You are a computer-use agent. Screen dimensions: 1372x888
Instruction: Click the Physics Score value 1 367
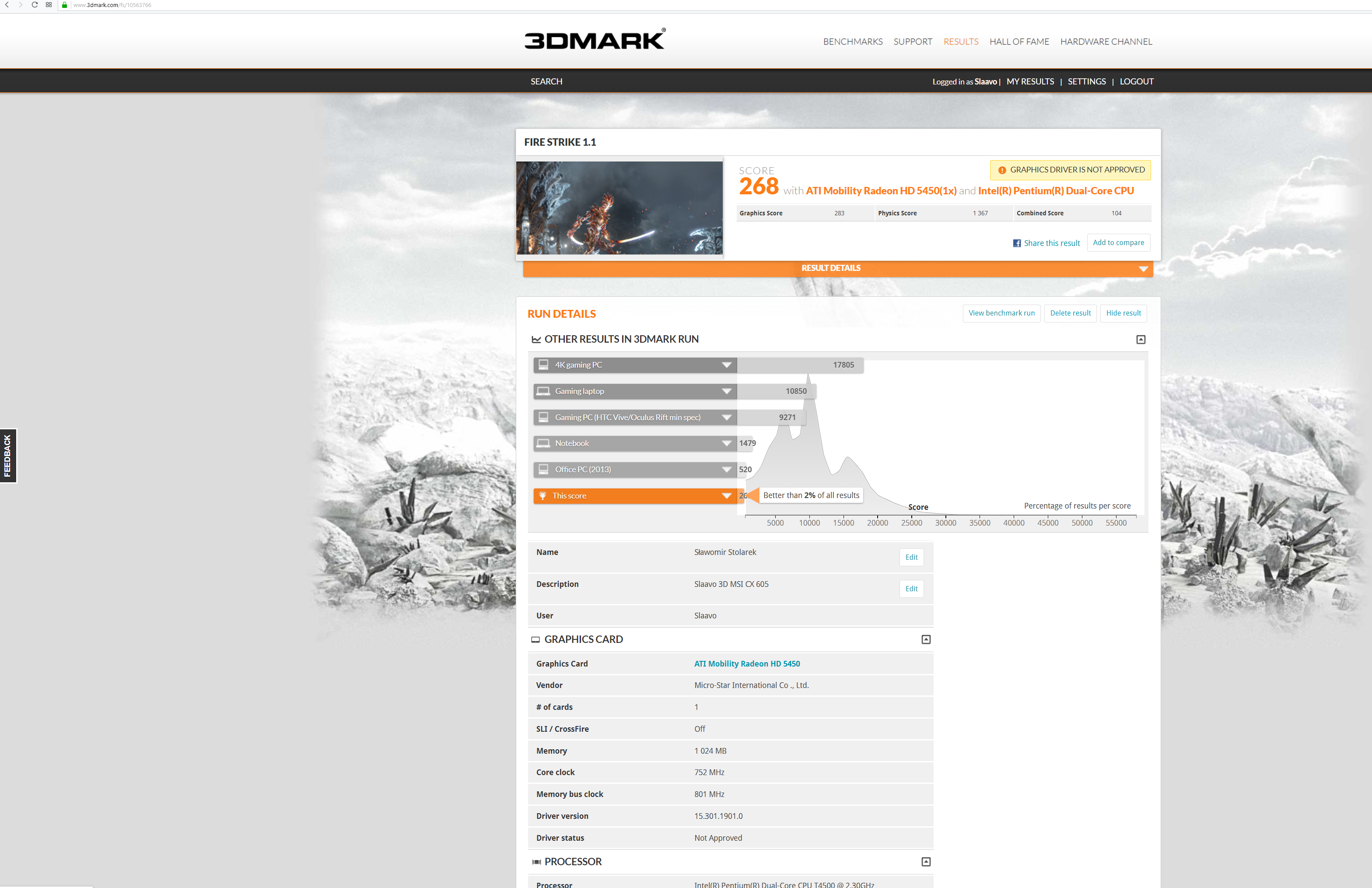(980, 213)
